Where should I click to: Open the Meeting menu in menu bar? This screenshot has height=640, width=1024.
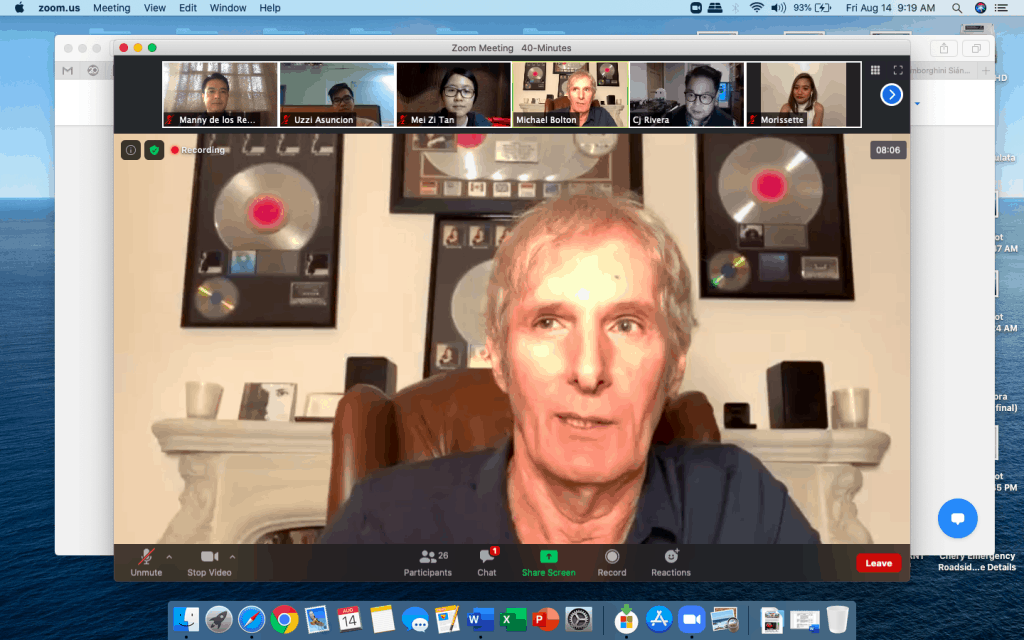(x=111, y=8)
